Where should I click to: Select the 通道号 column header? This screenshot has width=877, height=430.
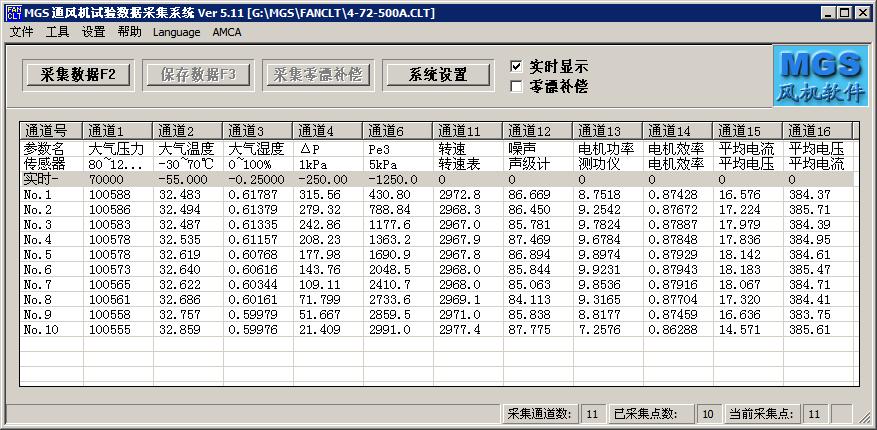[x=51, y=130]
